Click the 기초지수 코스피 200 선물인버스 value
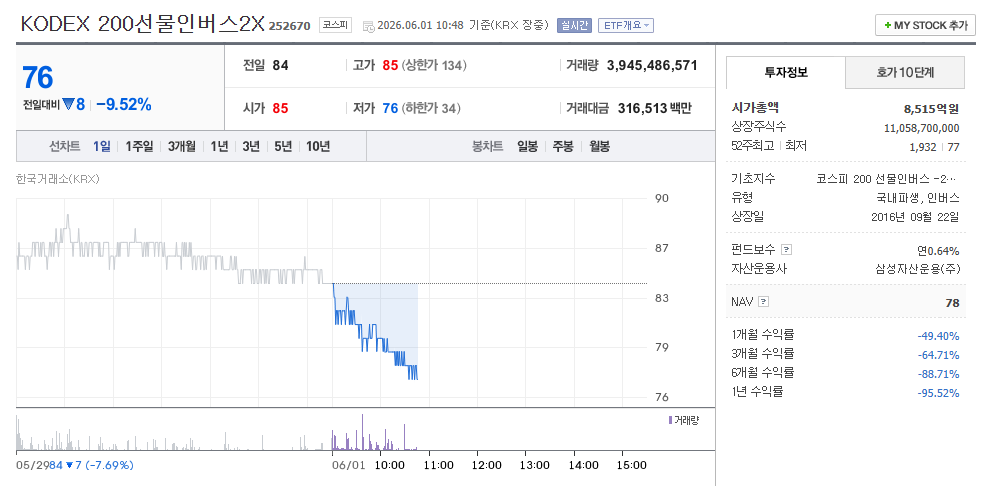 887,179
